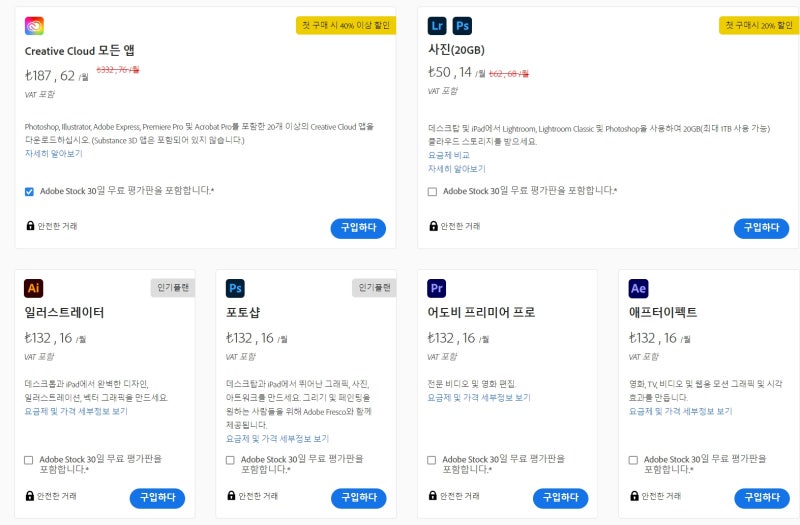800x525 pixels.
Task: Buy the 사진(20GB) photography plan
Action: (761, 228)
